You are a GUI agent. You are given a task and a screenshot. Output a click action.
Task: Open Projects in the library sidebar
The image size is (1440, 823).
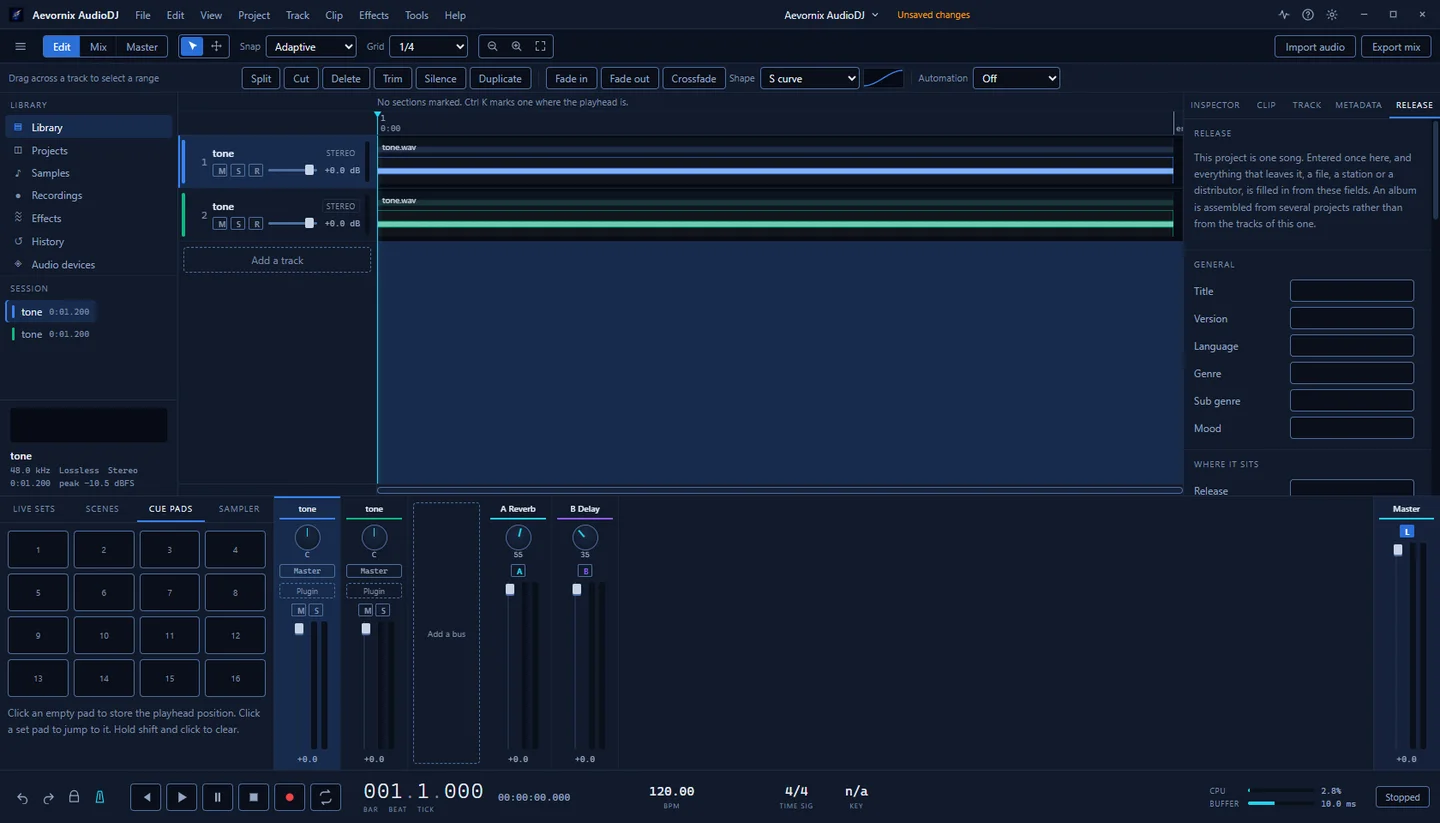coord(89,150)
